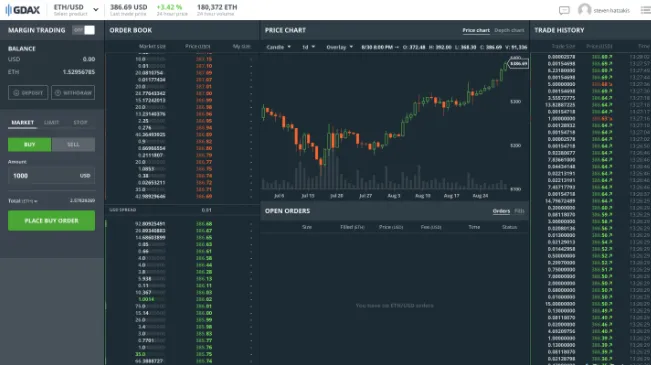The height and width of the screenshot is (365, 651).
Task: Select the Limit order tab
Action: [x=51, y=122]
